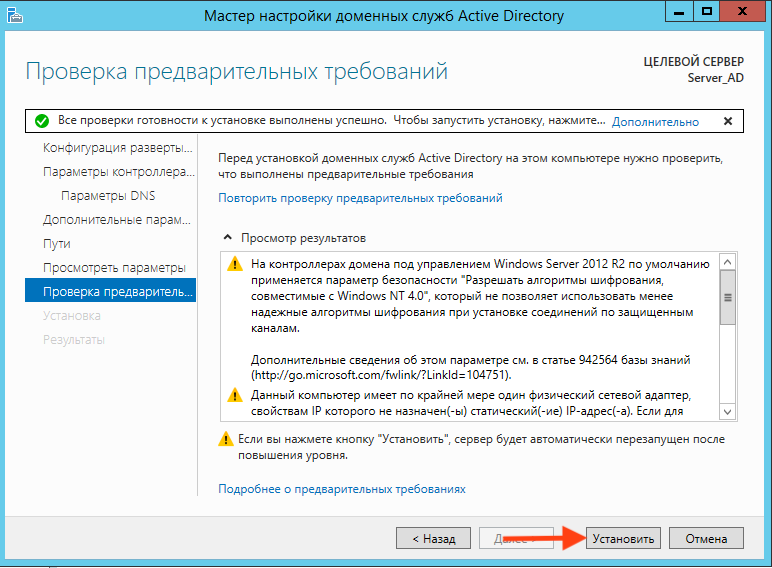Image resolution: width=772 pixels, height=568 pixels.
Task: Click Повторить проверку предварительных требований link
Action: coord(360,198)
